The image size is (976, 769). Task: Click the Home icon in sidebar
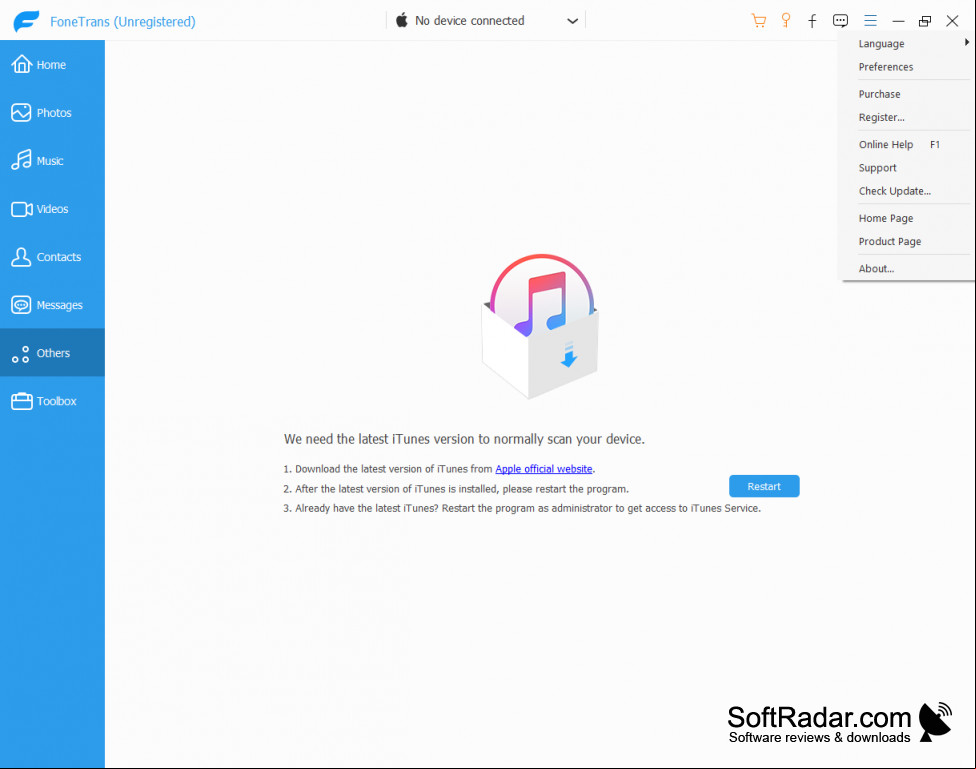pyautogui.click(x=21, y=64)
